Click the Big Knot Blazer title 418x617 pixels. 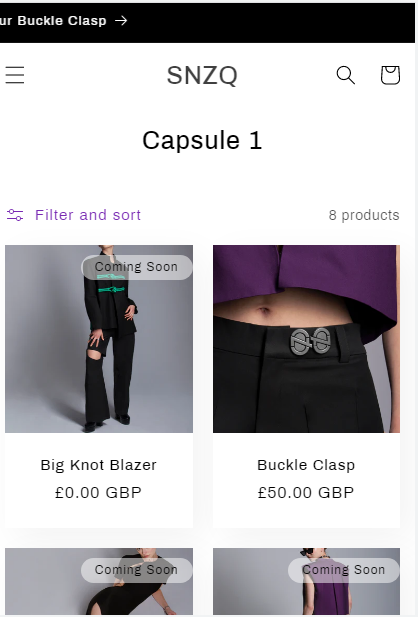99,465
